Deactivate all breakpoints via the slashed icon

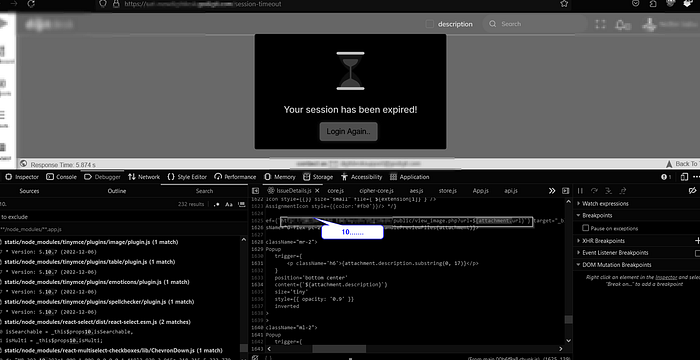692,191
